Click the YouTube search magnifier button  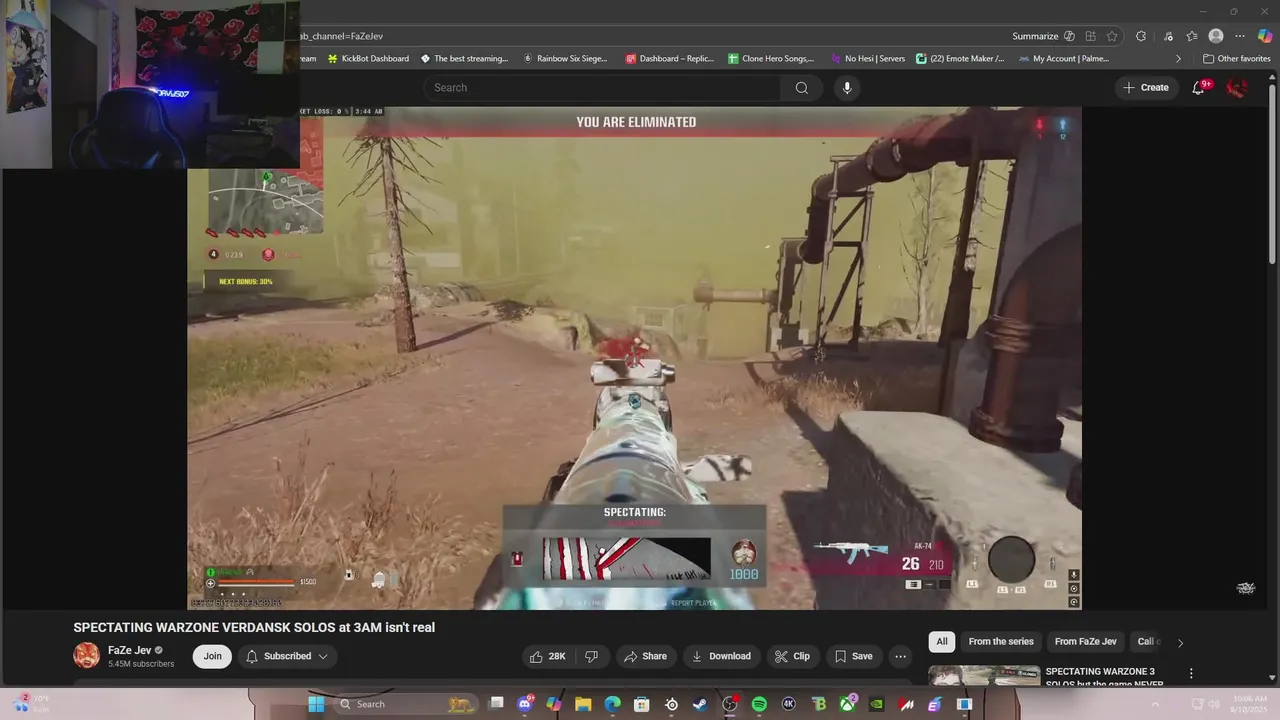801,88
